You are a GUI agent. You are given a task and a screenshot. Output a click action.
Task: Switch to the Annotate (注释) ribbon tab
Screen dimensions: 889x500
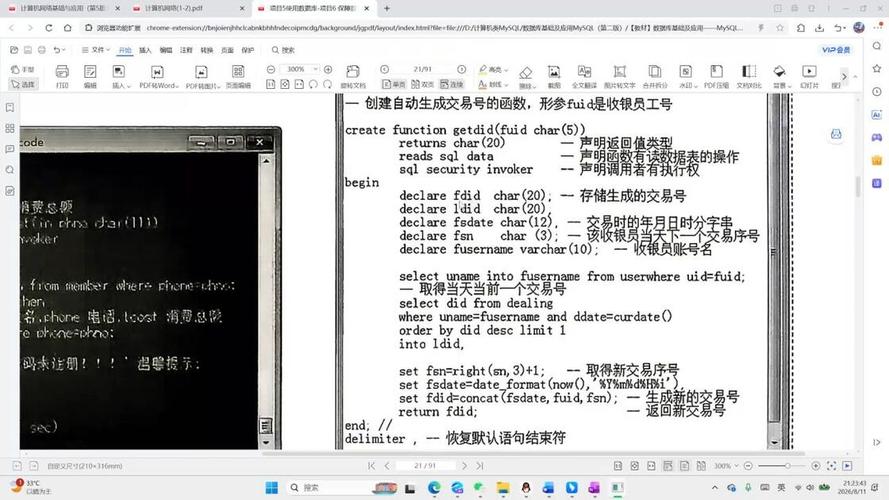186,50
